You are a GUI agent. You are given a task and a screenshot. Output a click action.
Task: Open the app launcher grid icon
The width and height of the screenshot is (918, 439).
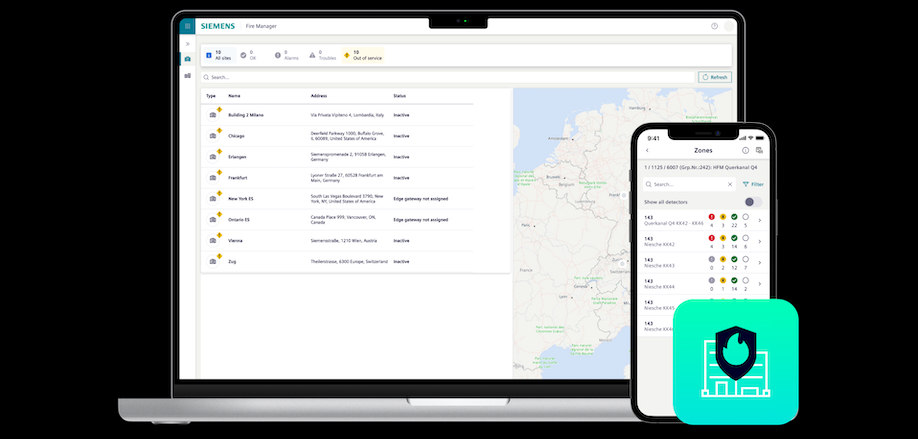pos(187,26)
